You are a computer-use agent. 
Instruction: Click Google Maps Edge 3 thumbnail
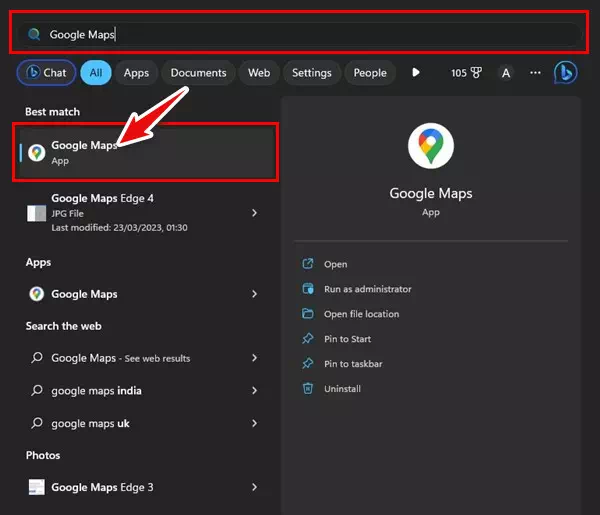click(x=37, y=487)
